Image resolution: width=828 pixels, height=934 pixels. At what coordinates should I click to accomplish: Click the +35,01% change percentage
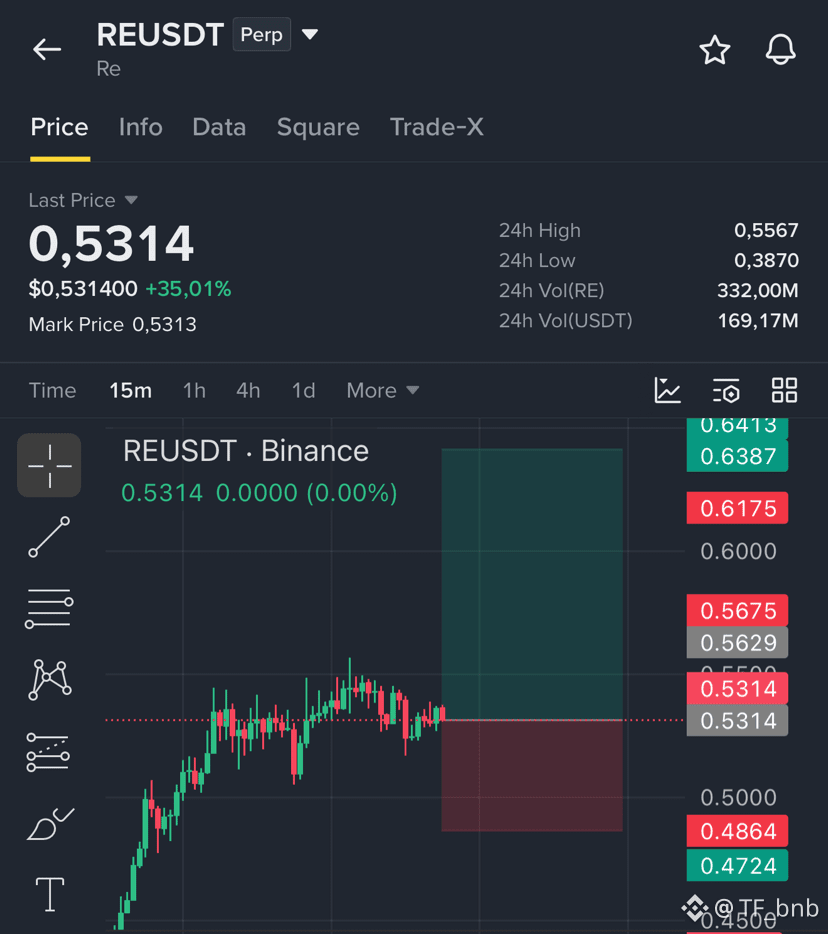click(x=188, y=289)
